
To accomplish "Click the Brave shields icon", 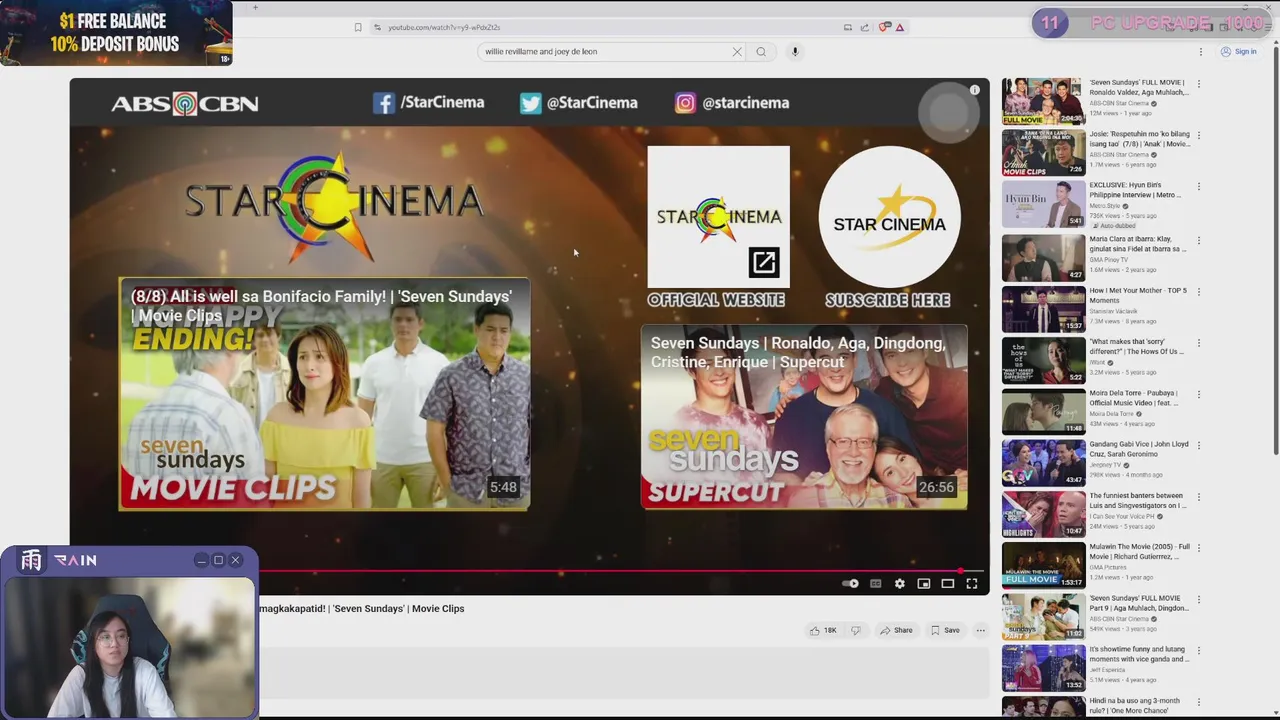I will [x=884, y=27].
